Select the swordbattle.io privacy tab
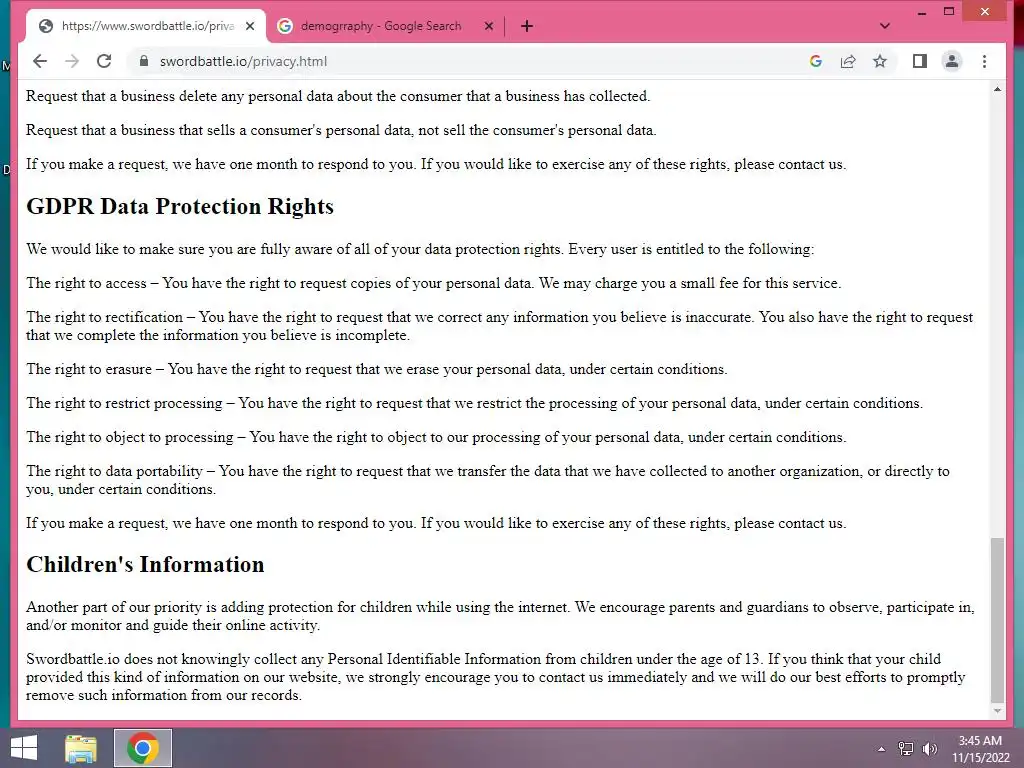This screenshot has height=768, width=1024. point(146,26)
